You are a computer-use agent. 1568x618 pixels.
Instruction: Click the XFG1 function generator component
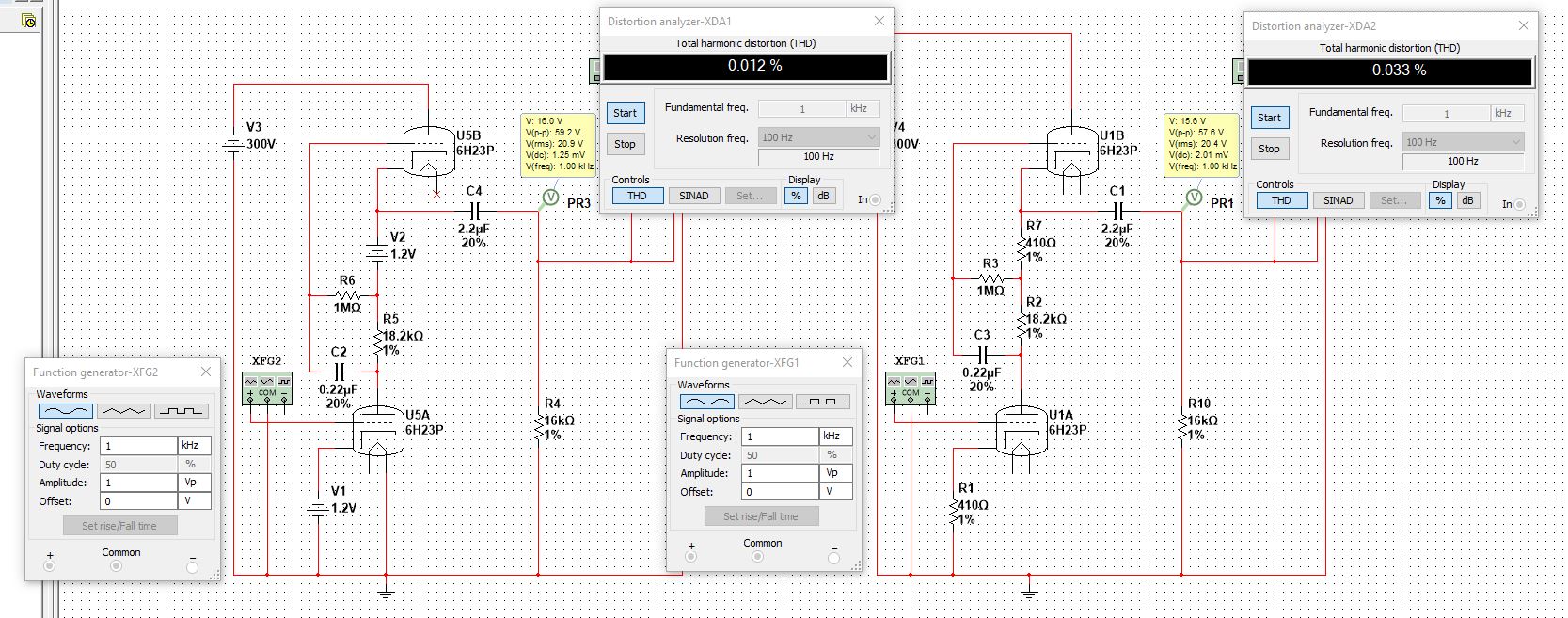911,388
